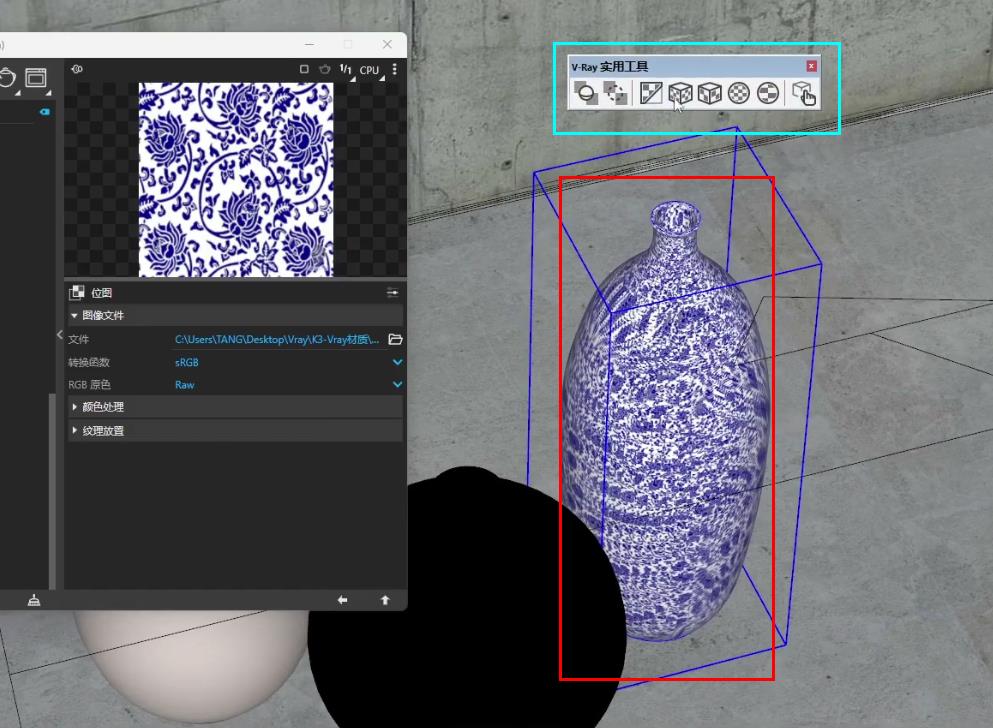Open the file browse folder icon
Screen dimensions: 993x728
click(x=395, y=339)
